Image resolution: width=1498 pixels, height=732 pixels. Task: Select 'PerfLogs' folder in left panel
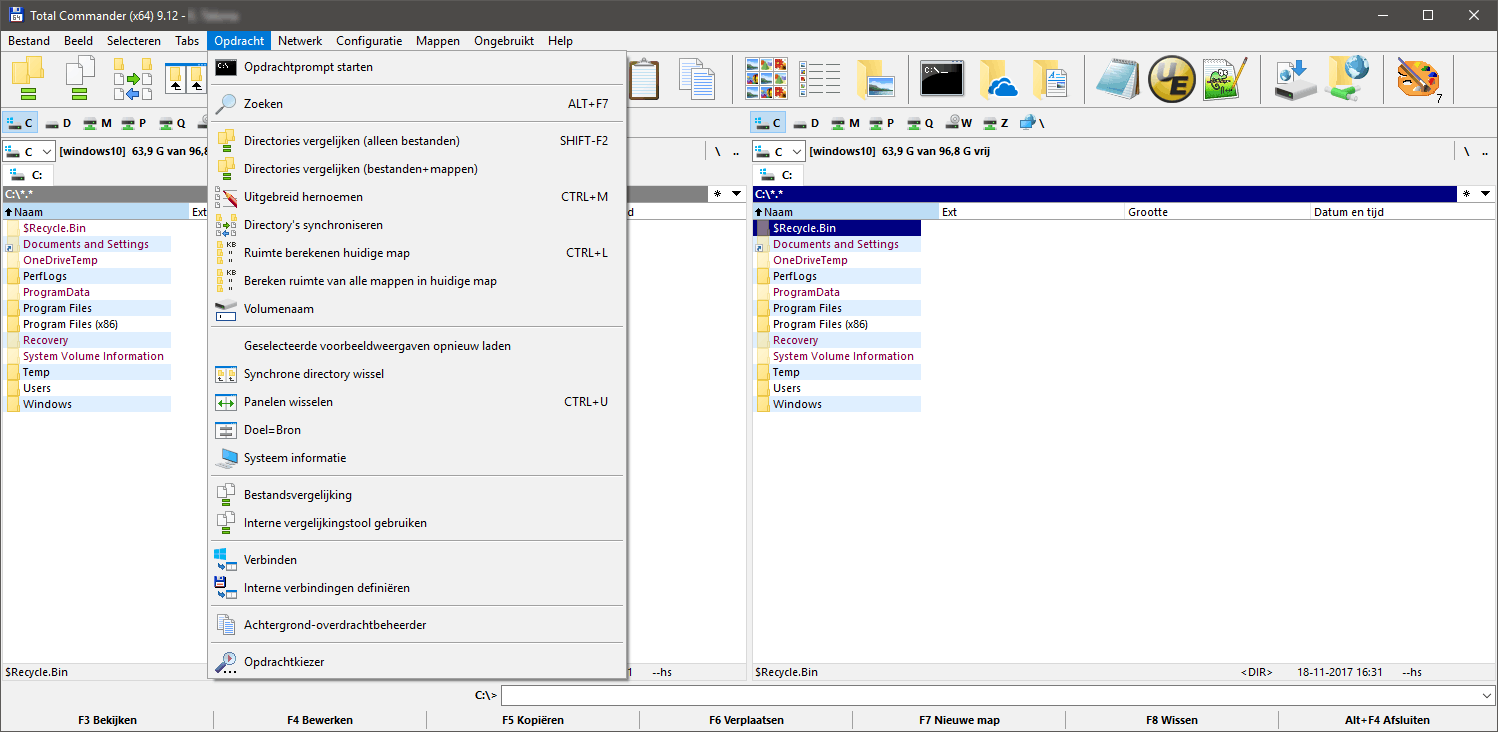pyautogui.click(x=44, y=276)
